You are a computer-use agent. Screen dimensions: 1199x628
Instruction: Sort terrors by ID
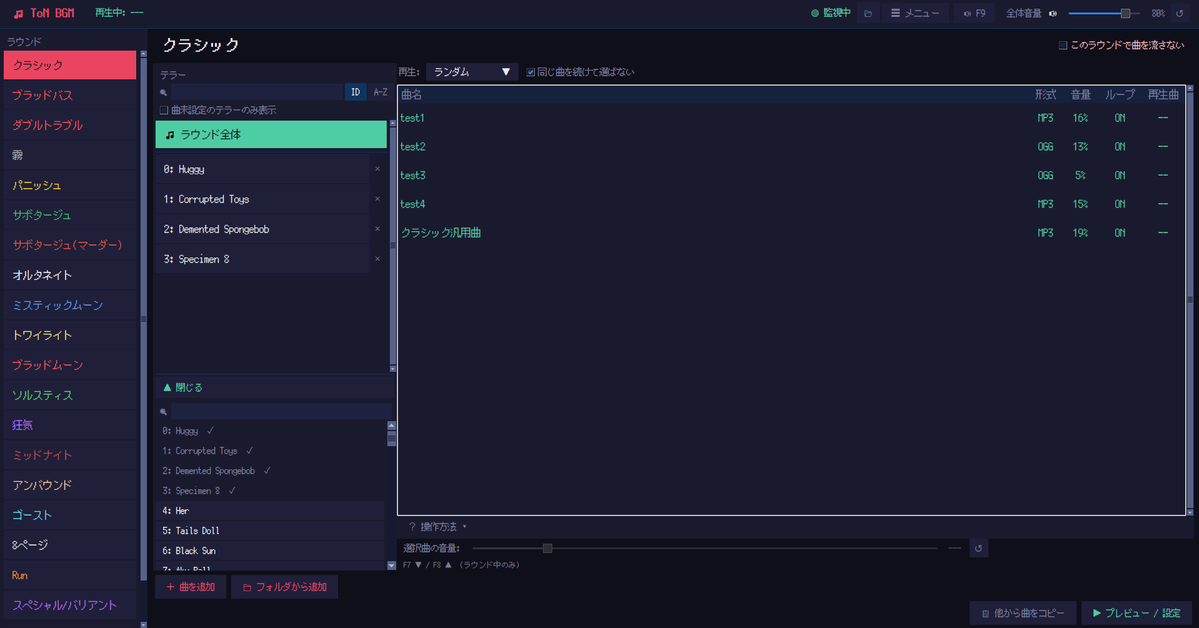pyautogui.click(x=356, y=92)
